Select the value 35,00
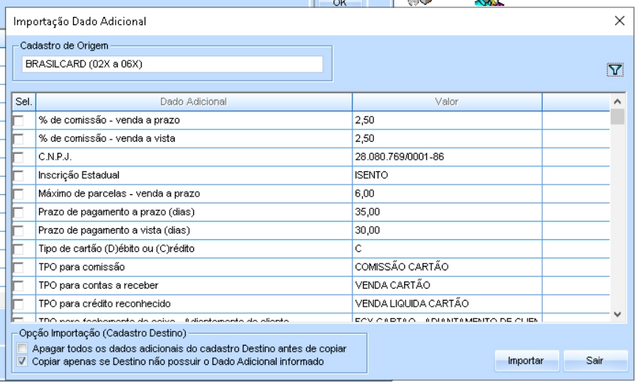This screenshot has width=641, height=387. [x=367, y=212]
